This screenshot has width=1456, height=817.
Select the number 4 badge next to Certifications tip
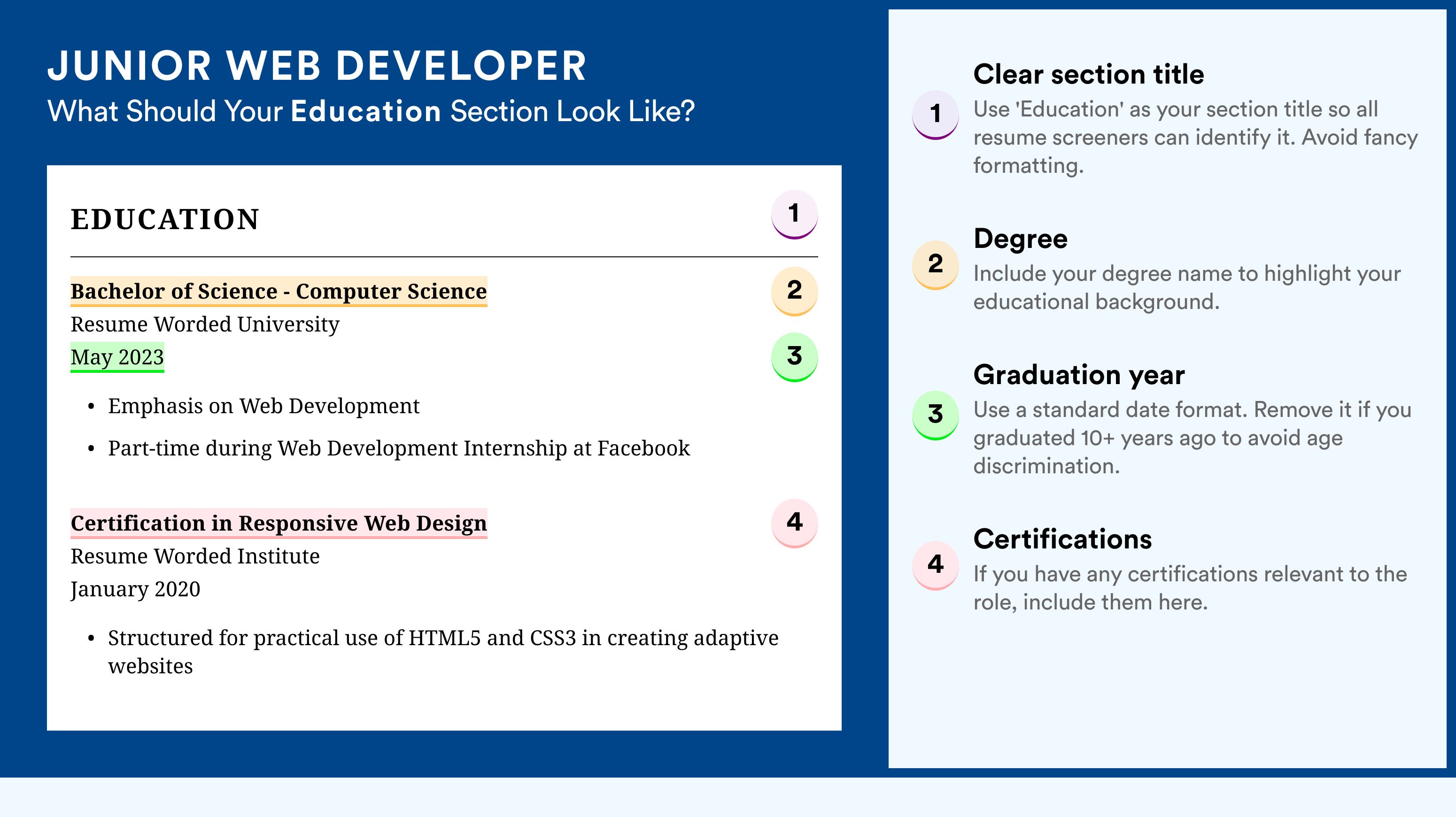tap(935, 566)
